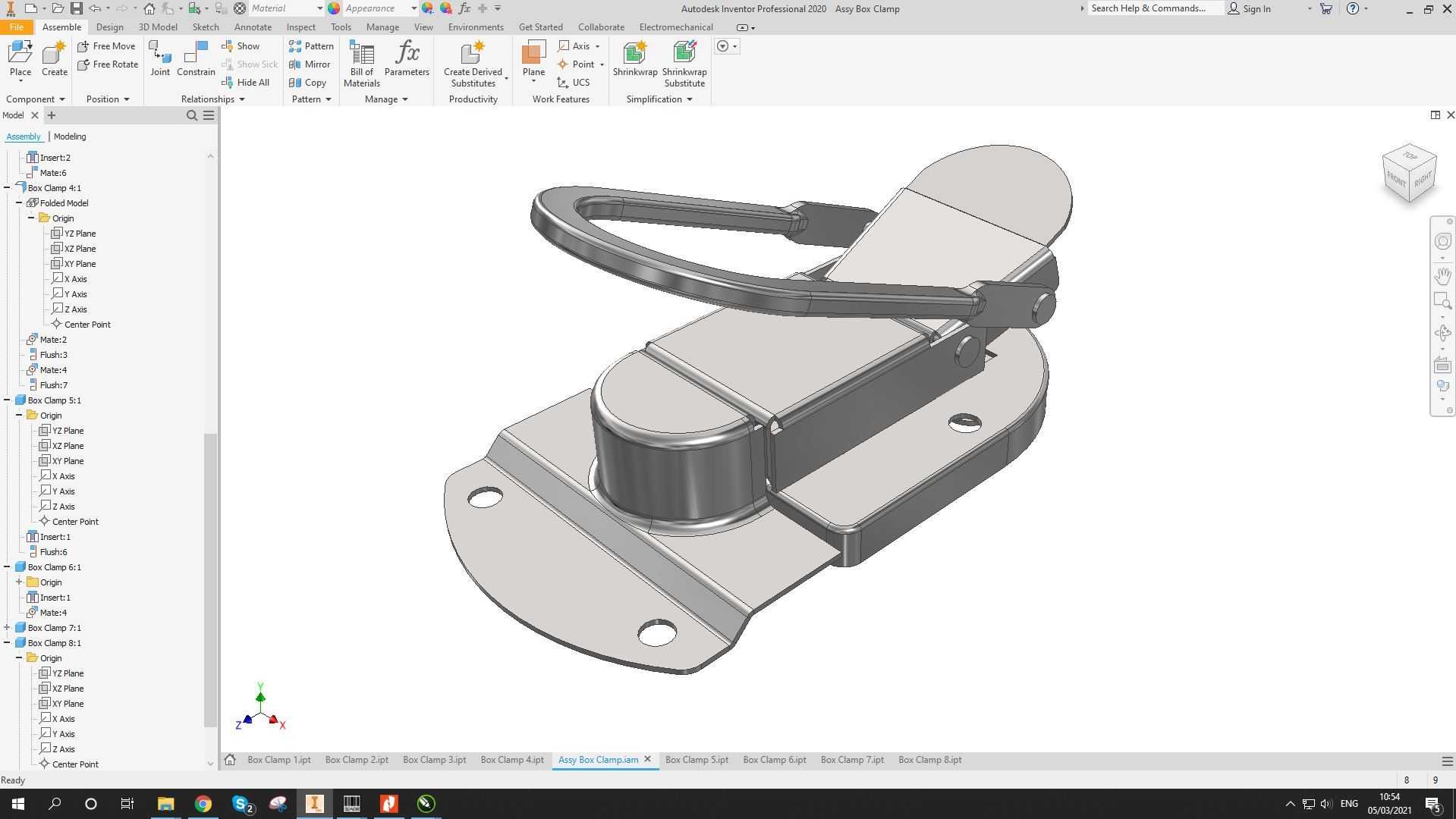Click the Pan hand tool in navigation bar
This screenshot has height=819, width=1456.
pyautogui.click(x=1442, y=275)
